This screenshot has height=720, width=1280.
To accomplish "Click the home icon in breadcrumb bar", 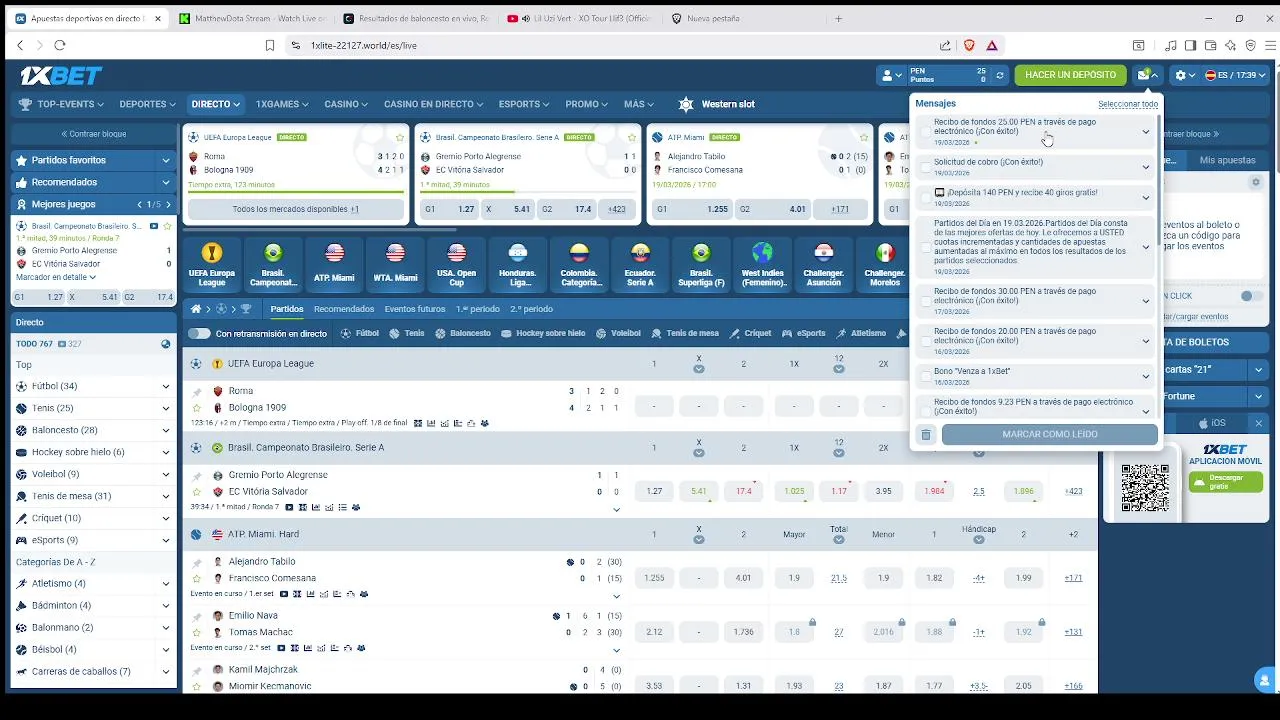I will click(197, 309).
